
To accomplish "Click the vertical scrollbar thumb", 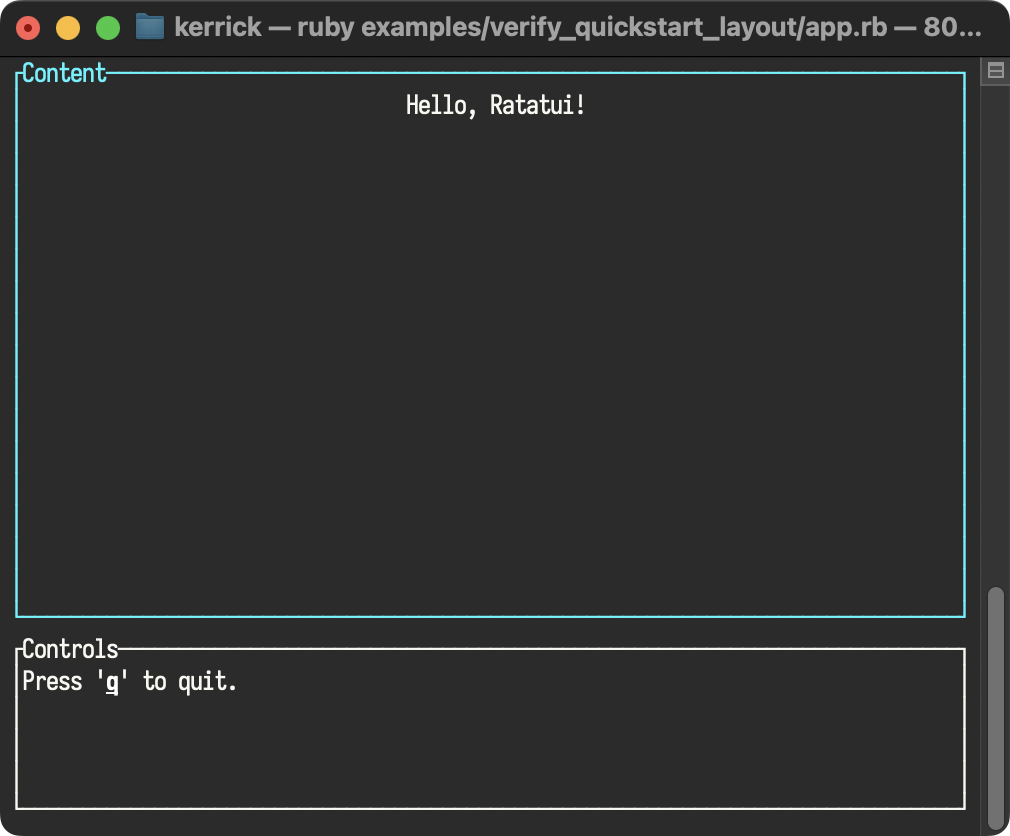I will click(996, 707).
